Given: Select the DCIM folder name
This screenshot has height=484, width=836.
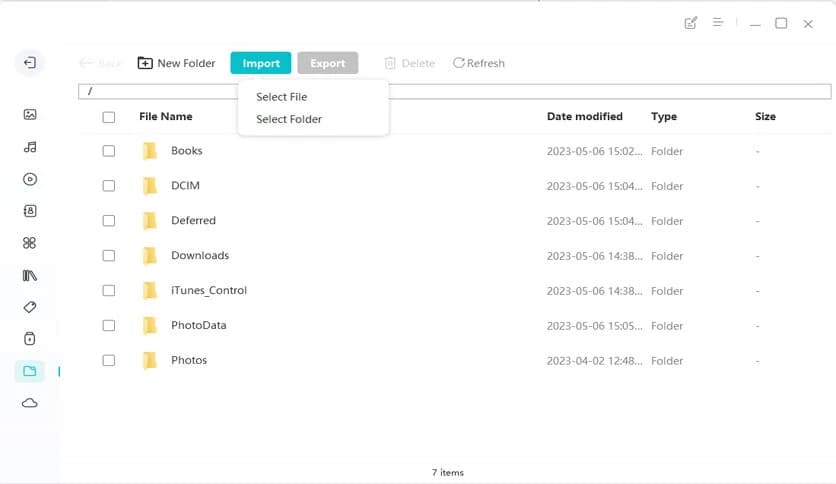Looking at the screenshot, I should 186,185.
